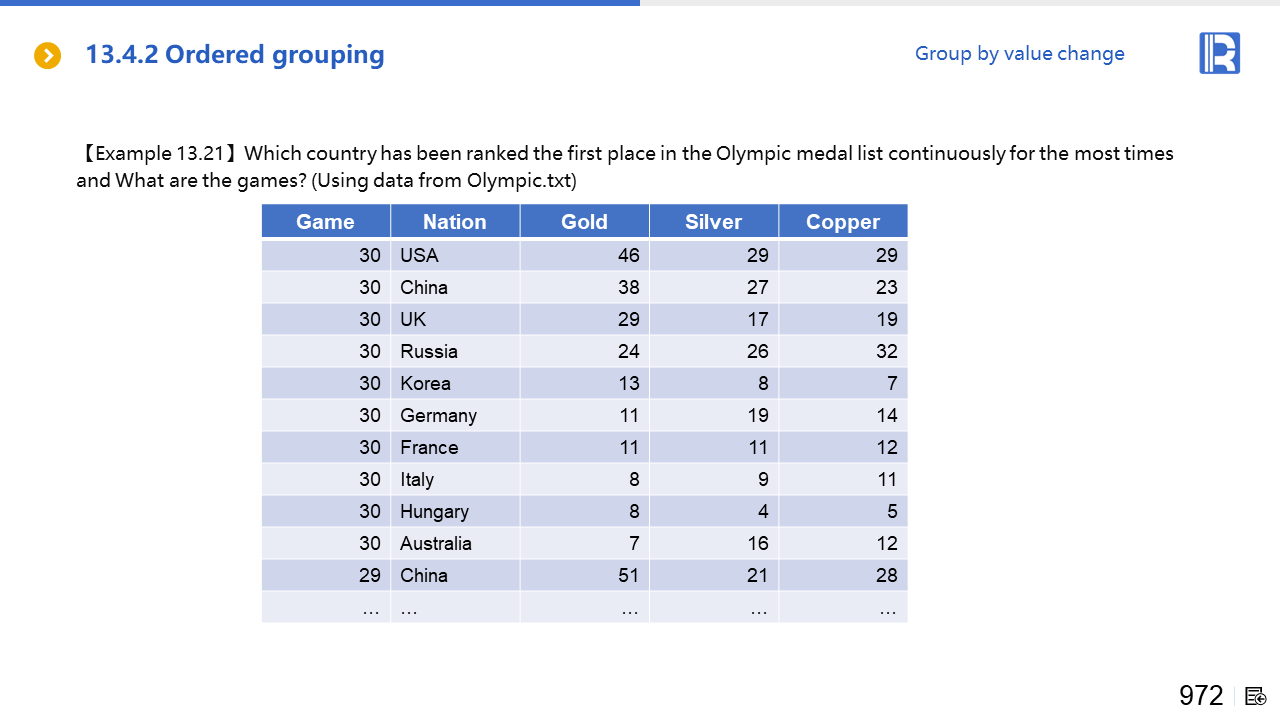This screenshot has width=1280, height=720.
Task: Click the orange chevron bullet icon
Action: pos(48,56)
